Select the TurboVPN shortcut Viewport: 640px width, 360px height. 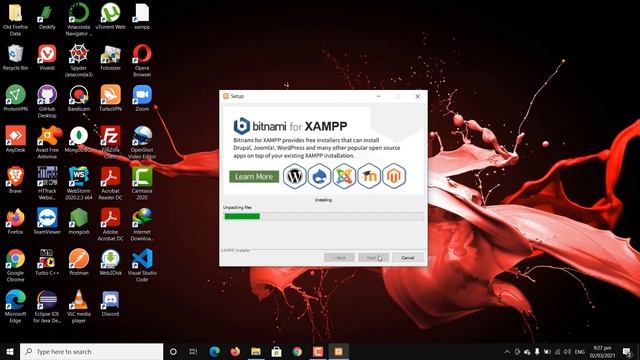(x=110, y=99)
